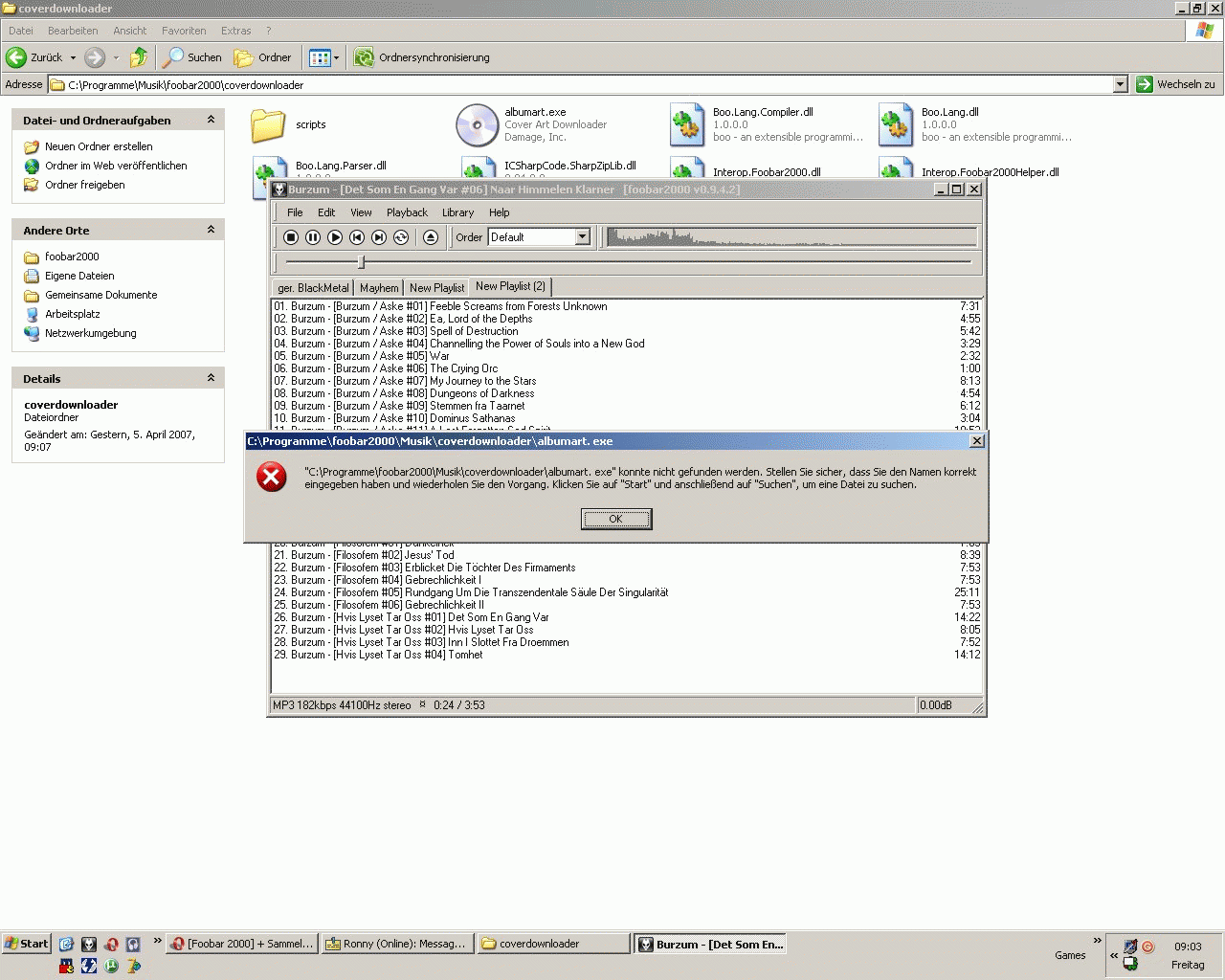Click Neuen Ordner erstellen link

pyautogui.click(x=99, y=146)
